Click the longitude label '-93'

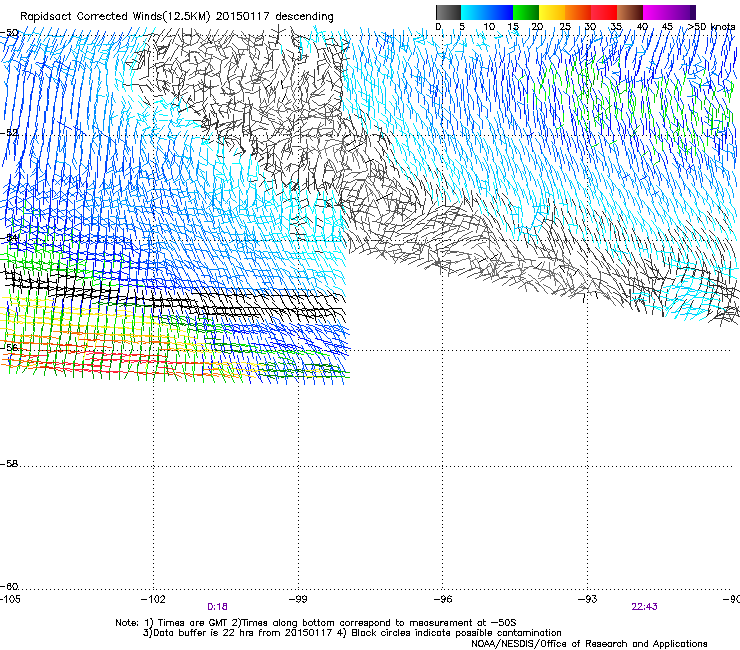588,599
